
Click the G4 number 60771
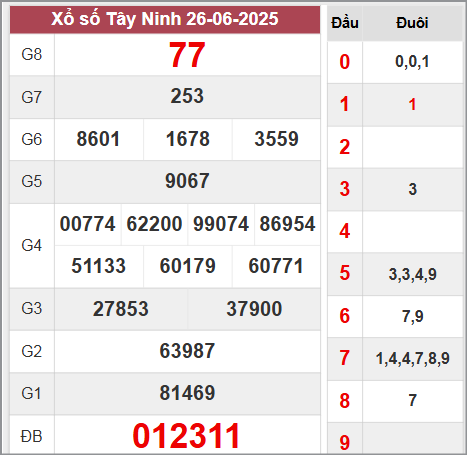point(276,266)
